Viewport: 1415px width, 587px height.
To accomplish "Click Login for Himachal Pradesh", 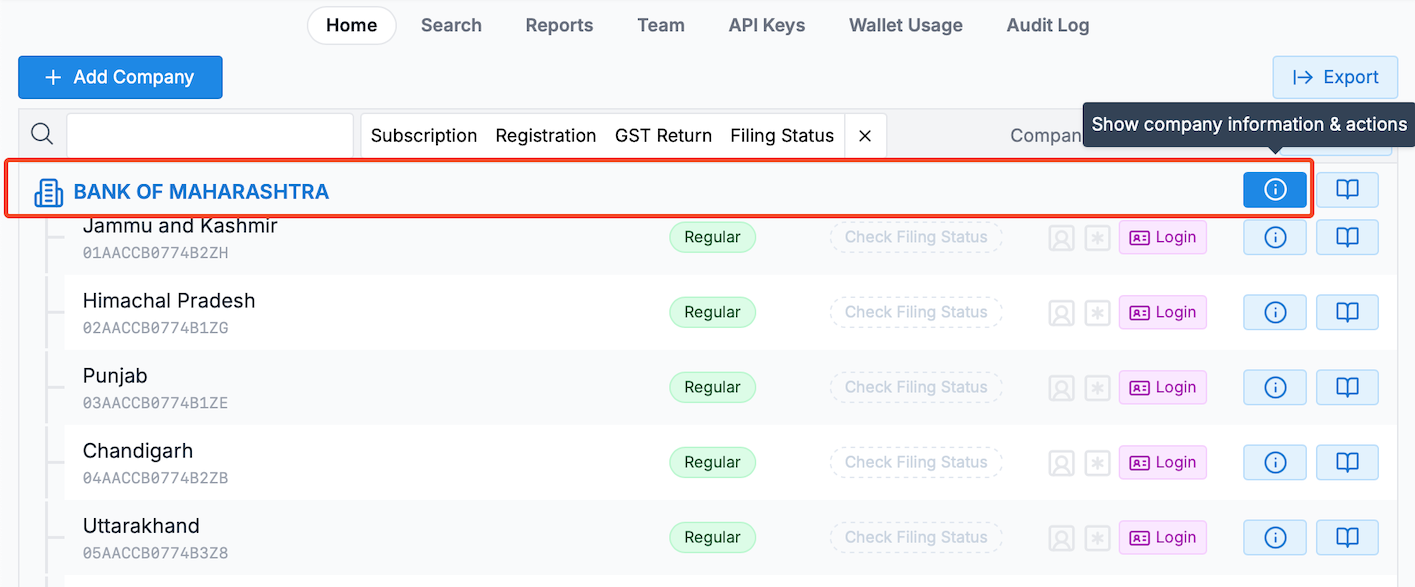I will tap(1162, 312).
